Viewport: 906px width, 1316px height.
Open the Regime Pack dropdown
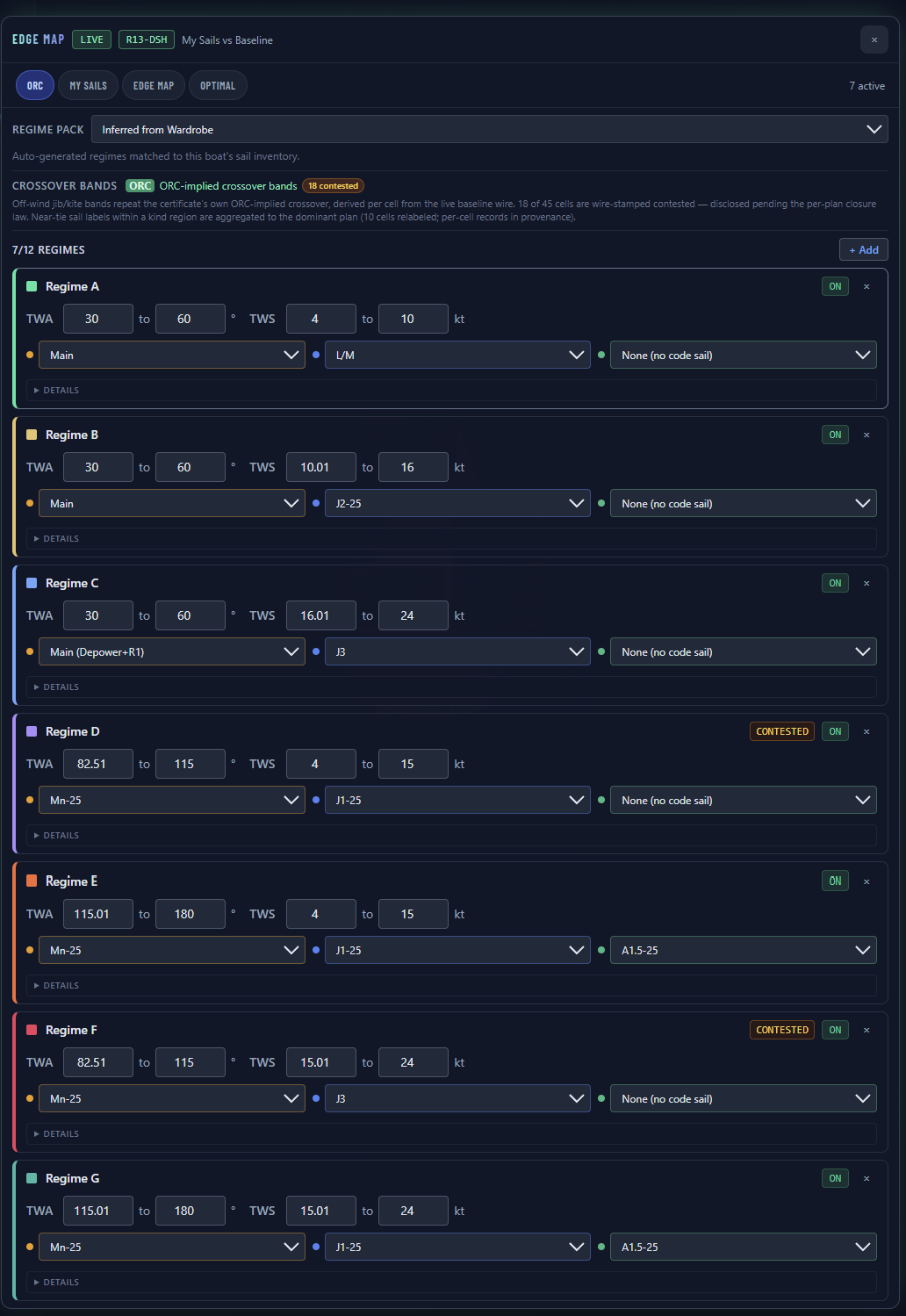[x=489, y=129]
